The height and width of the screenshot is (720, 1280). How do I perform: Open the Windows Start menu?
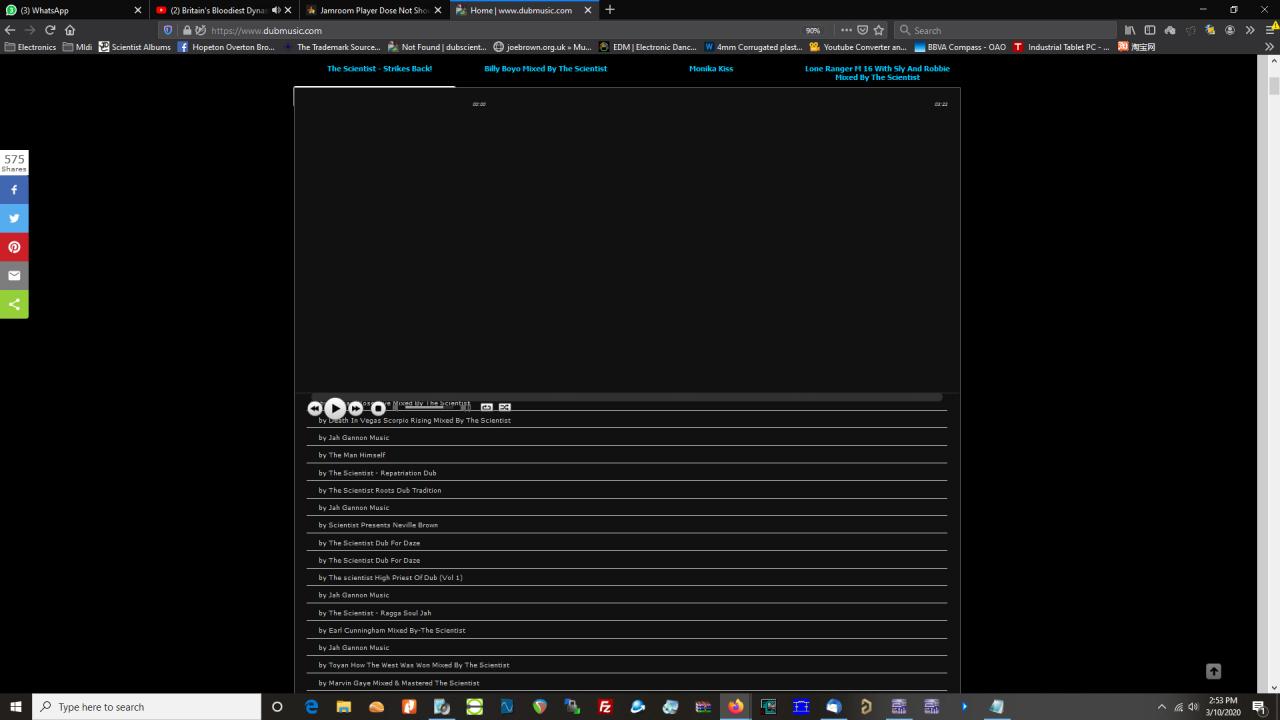pyautogui.click(x=15, y=707)
